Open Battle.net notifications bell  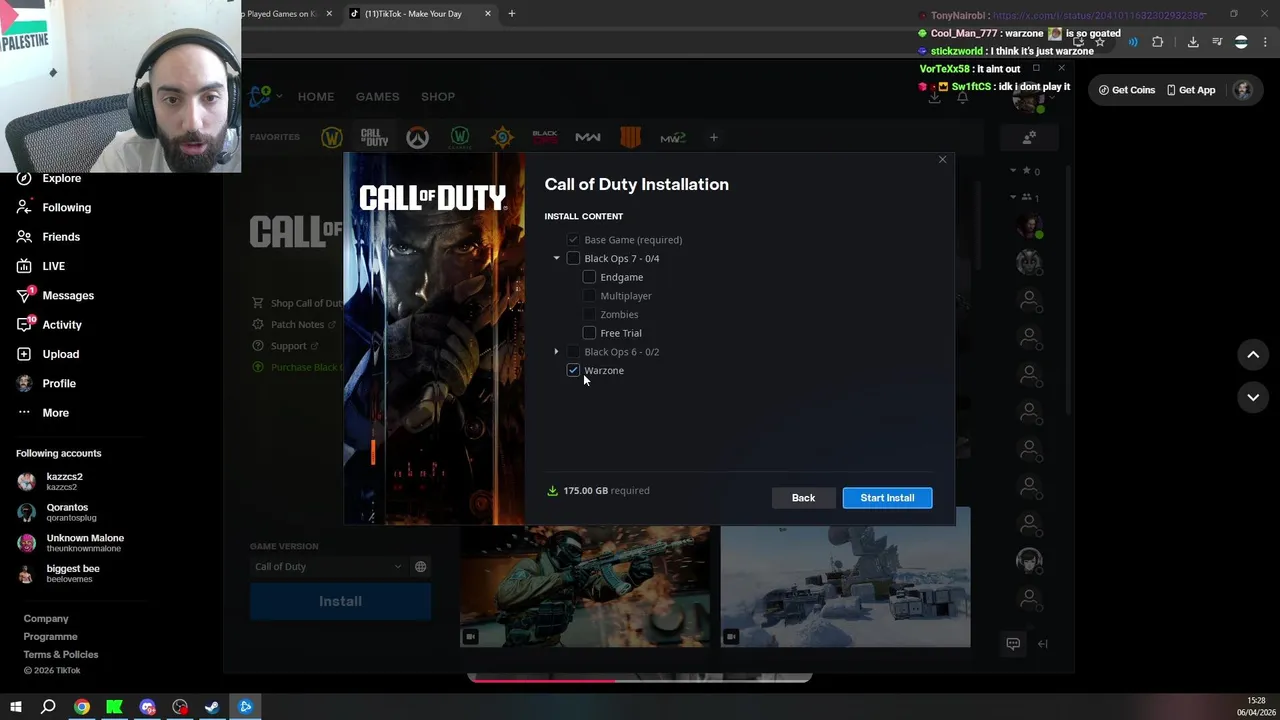coord(962,97)
